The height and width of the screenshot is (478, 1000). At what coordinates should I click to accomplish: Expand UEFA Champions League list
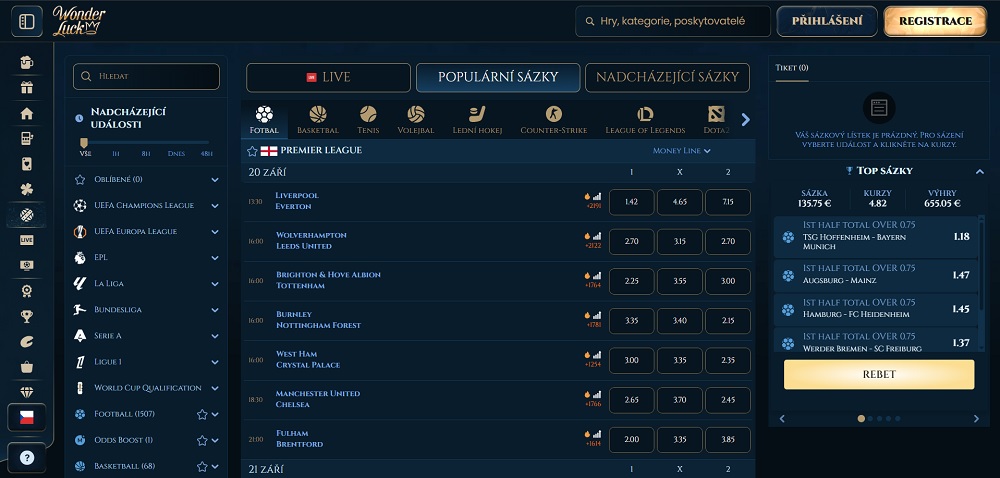click(215, 206)
